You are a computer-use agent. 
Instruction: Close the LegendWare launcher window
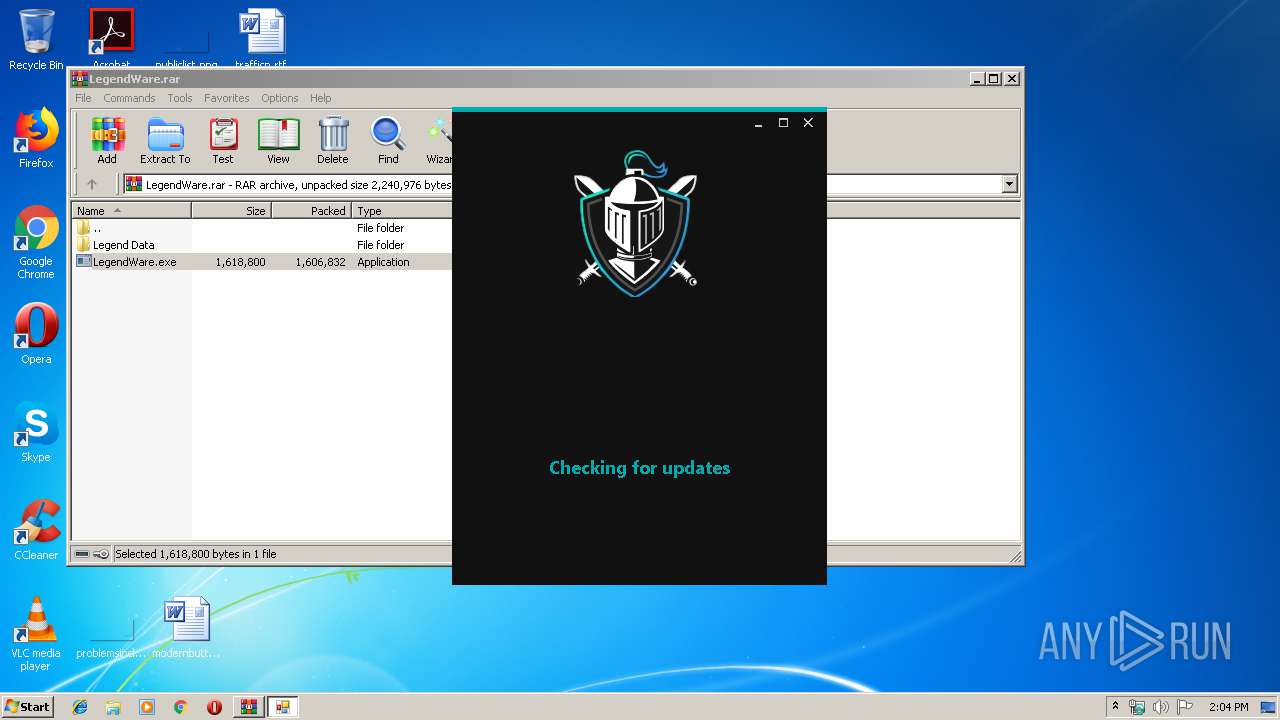[x=808, y=123]
